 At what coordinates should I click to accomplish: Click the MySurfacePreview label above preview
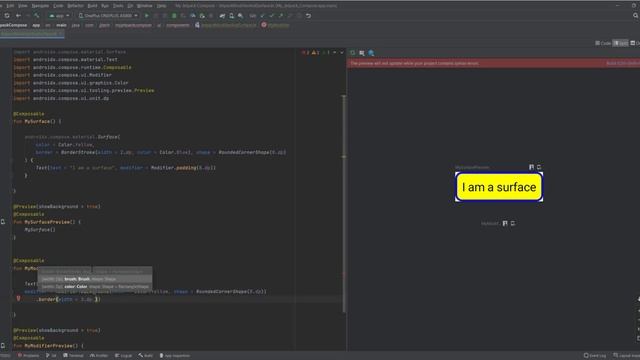[x=472, y=167]
